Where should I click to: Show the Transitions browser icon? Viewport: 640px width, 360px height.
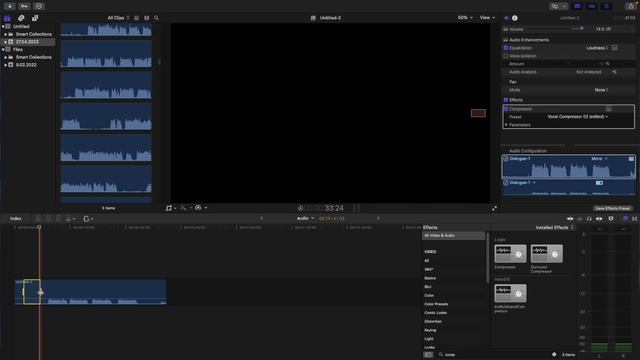pyautogui.click(x=635, y=219)
